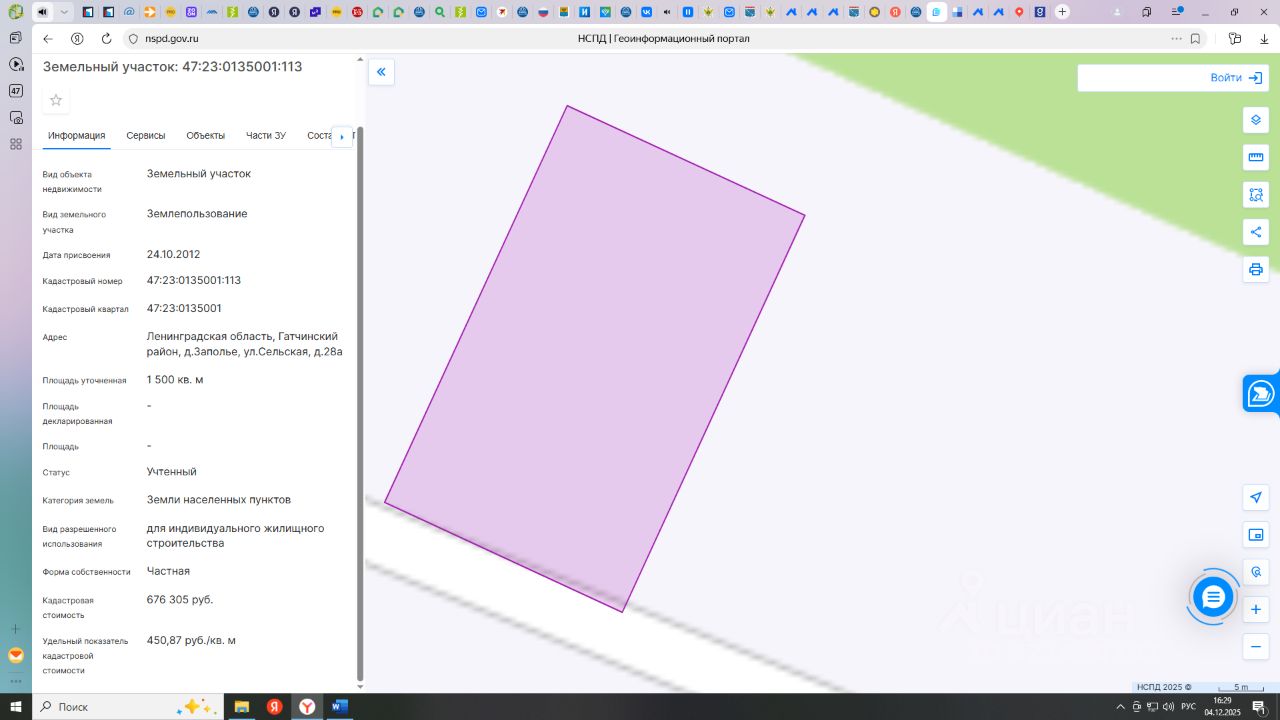Click the address bar nspd.gov.ru
The image size is (1280, 720).
(172, 39)
